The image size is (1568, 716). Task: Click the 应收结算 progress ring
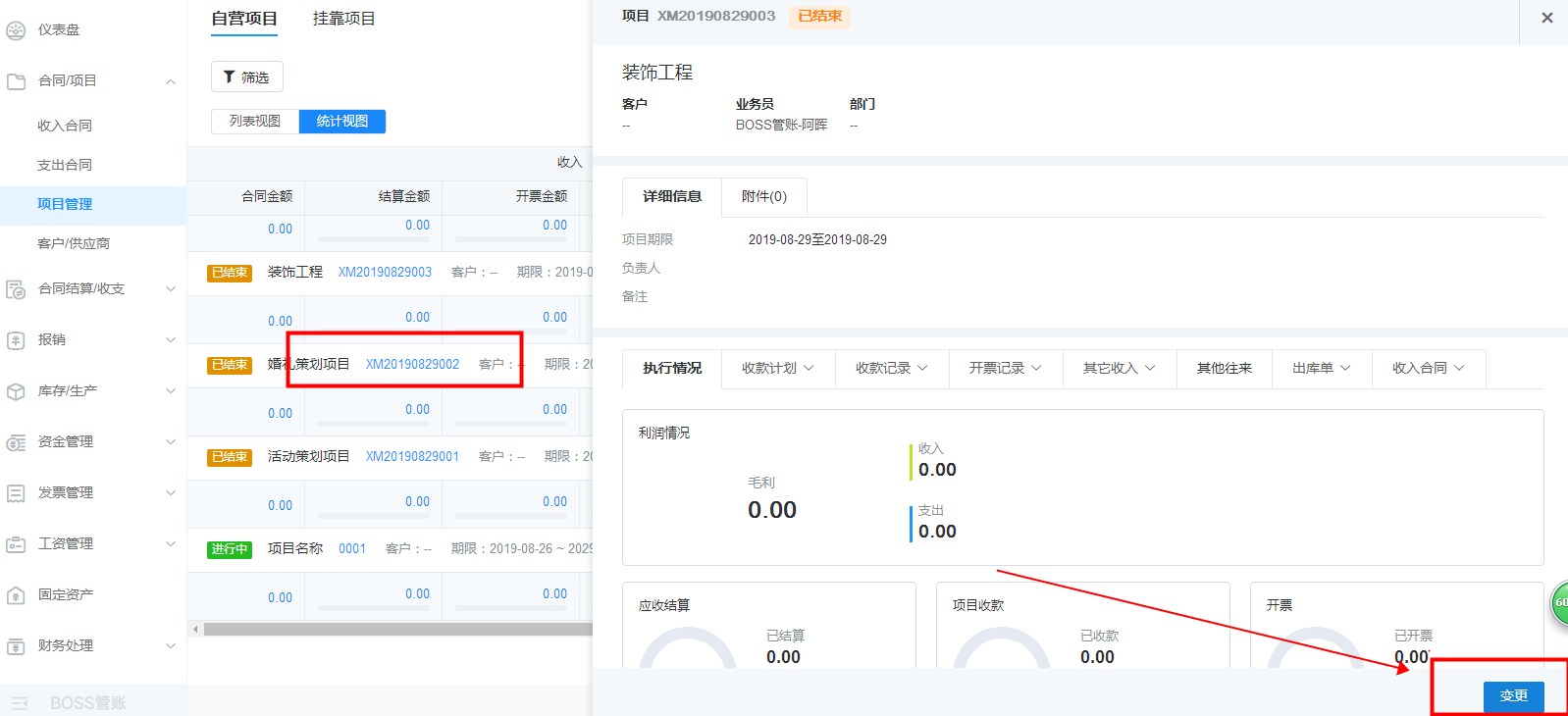[688, 648]
